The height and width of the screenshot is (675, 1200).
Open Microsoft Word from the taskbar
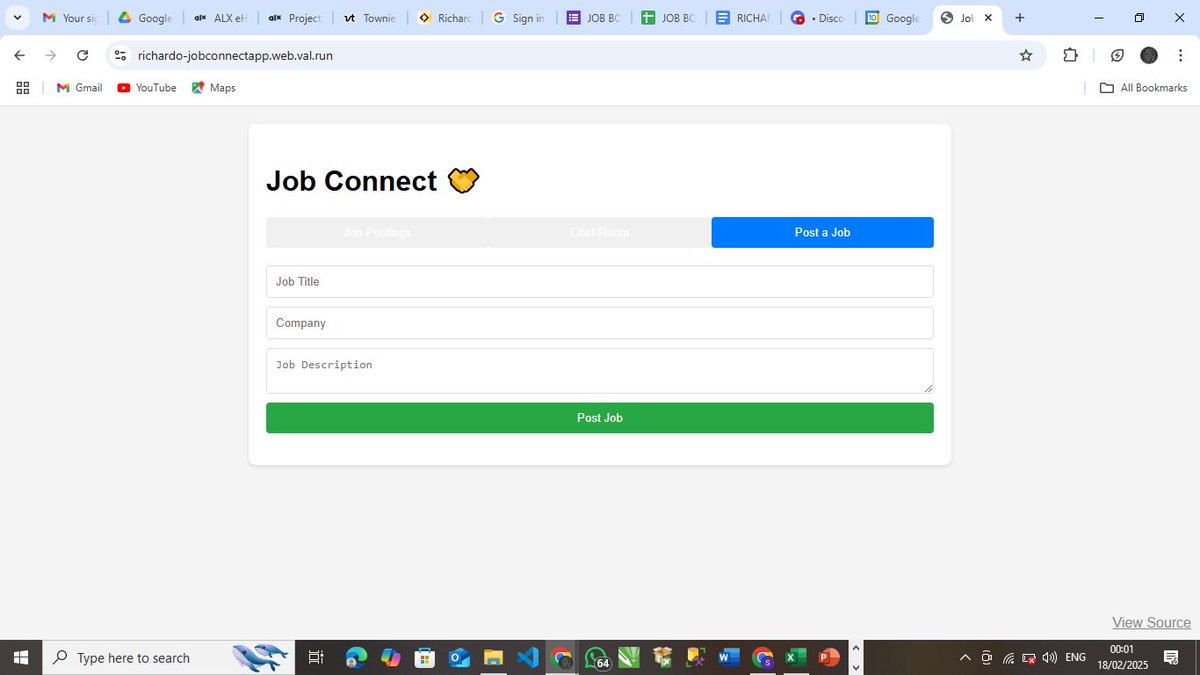[729, 658]
